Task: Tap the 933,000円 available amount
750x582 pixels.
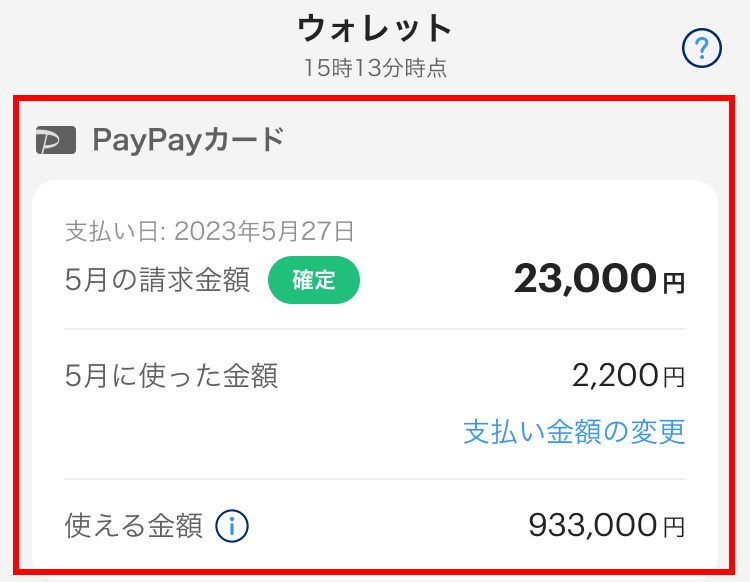Action: coord(607,526)
